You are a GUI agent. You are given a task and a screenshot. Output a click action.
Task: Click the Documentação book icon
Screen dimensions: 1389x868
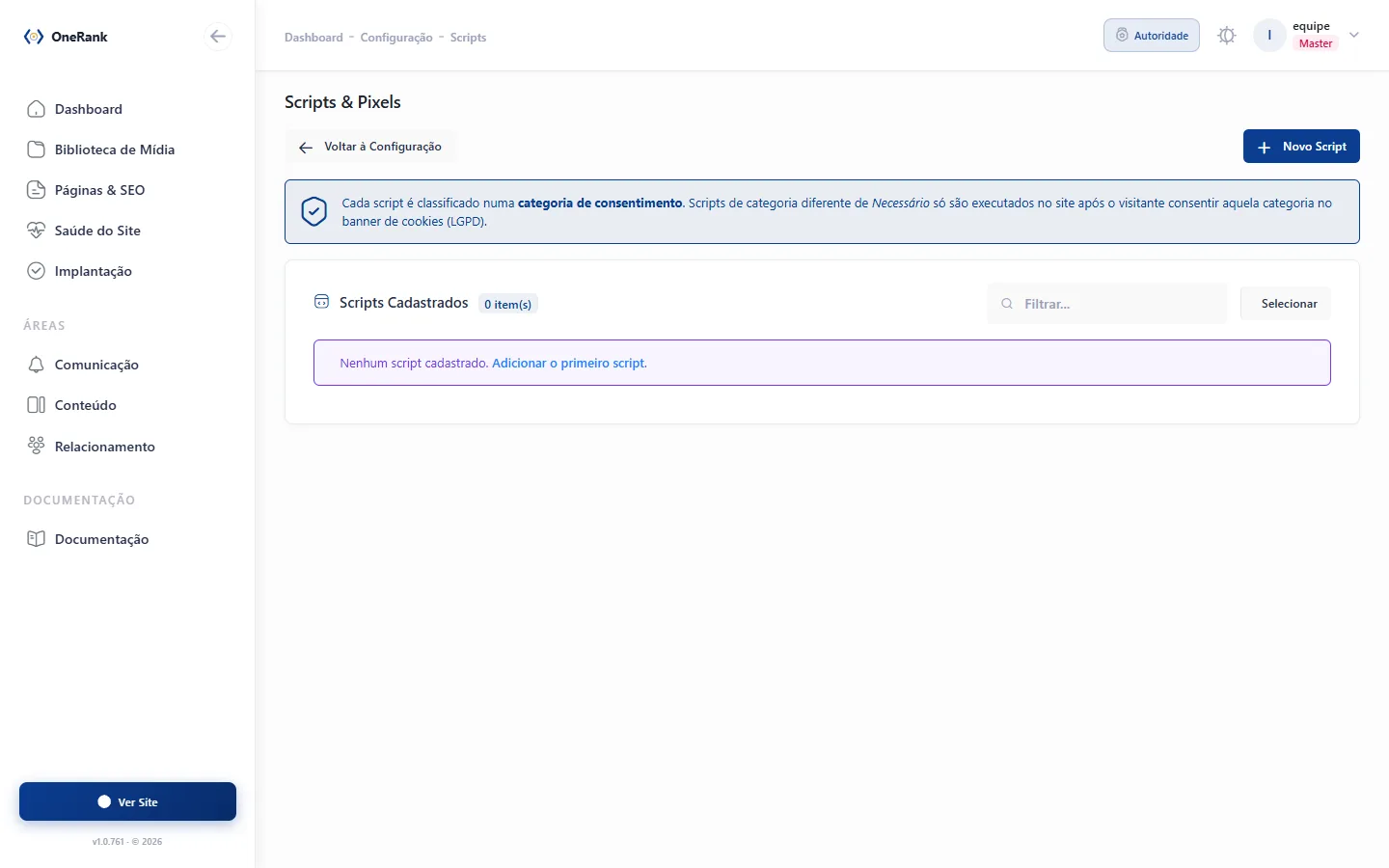(36, 539)
